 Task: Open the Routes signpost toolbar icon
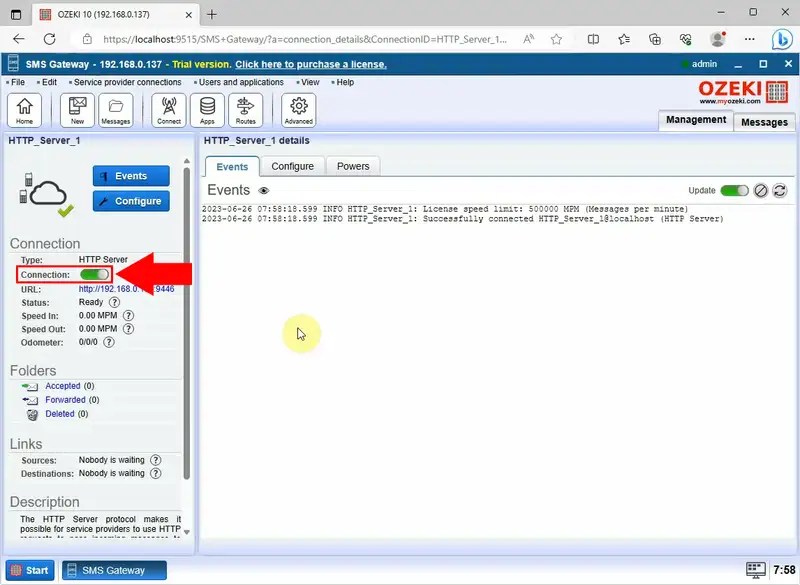point(245,110)
